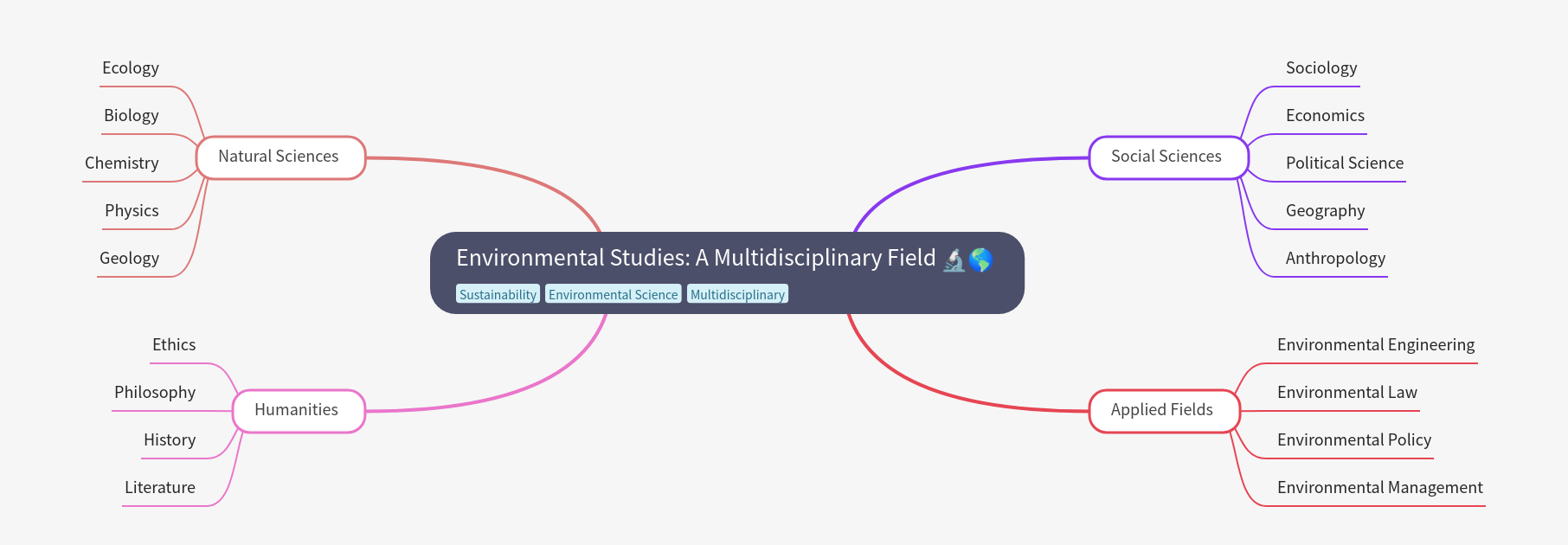Click the Humanities branch node
This screenshot has height=545, width=1568.
(x=298, y=411)
